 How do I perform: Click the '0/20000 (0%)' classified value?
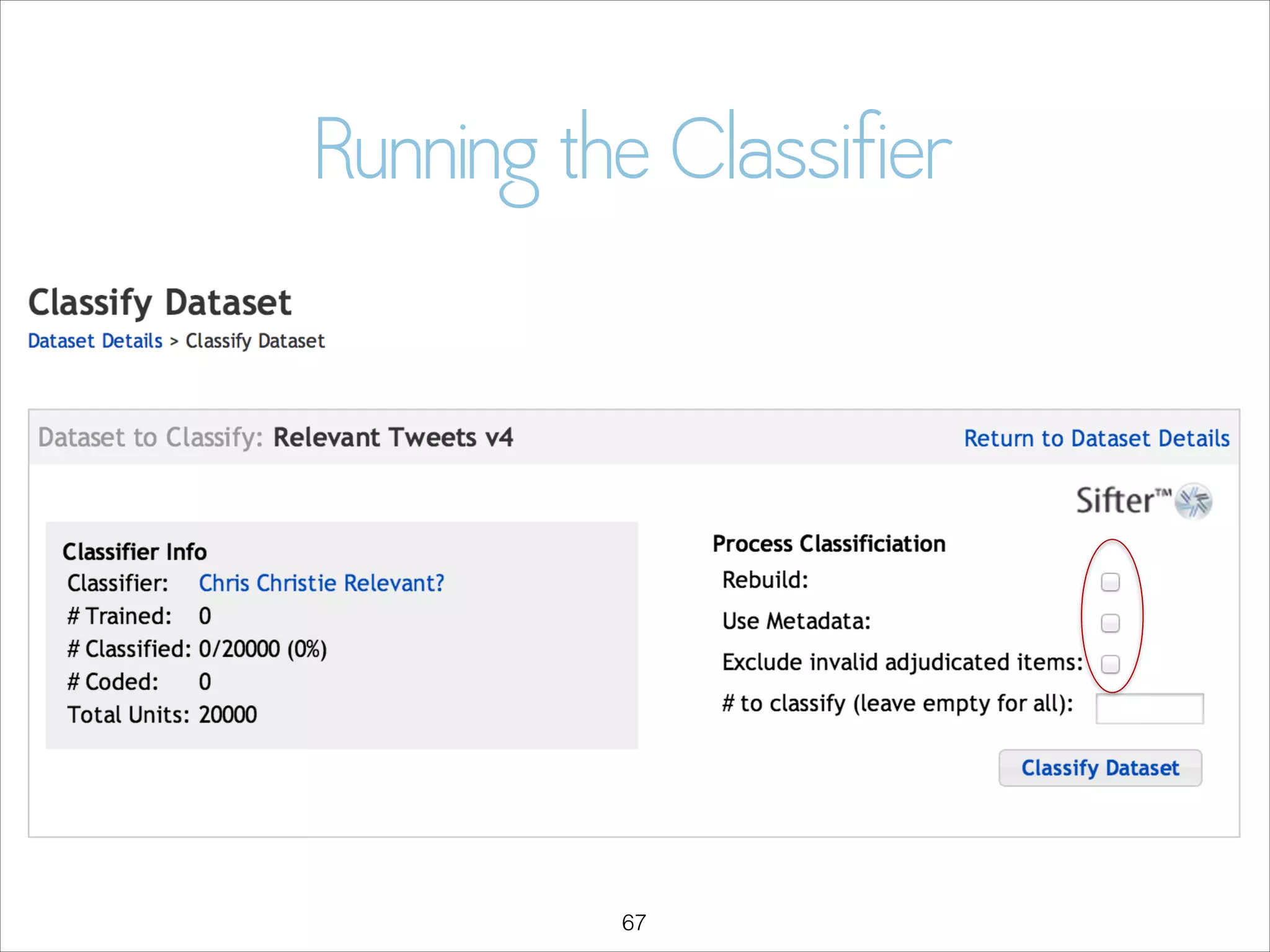(x=262, y=649)
